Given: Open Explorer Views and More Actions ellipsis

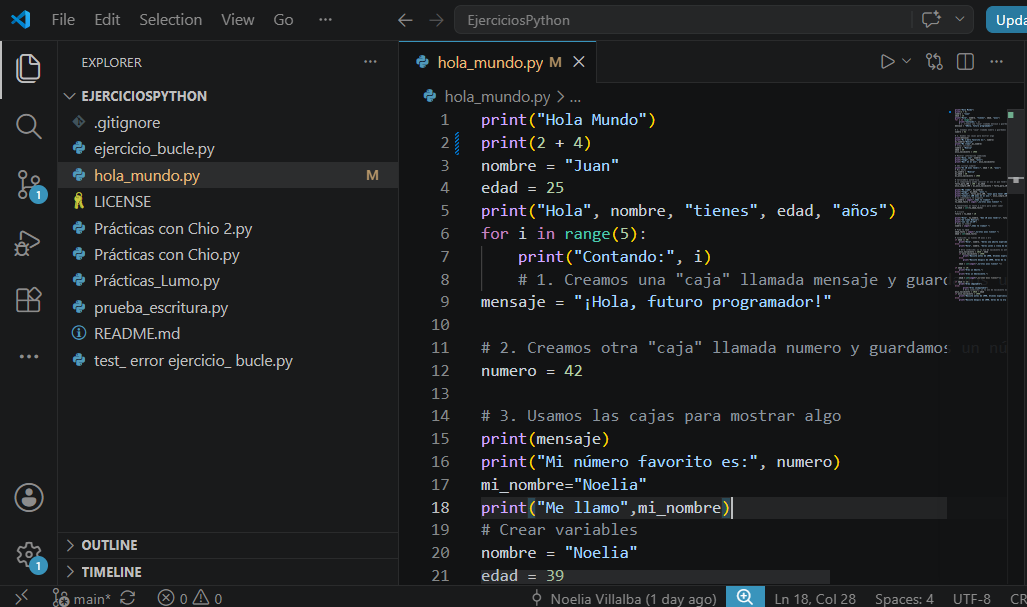Looking at the screenshot, I should click(x=371, y=62).
